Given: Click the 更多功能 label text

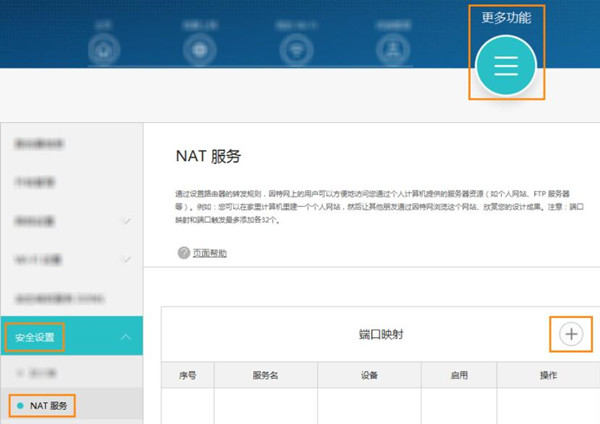Looking at the screenshot, I should (x=505, y=17).
